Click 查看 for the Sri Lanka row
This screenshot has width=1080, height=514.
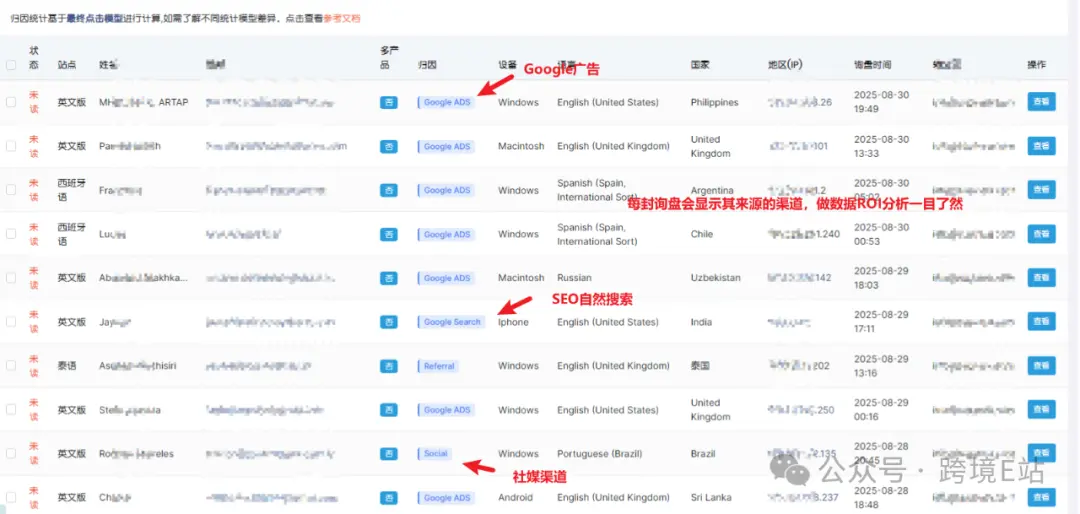1041,497
